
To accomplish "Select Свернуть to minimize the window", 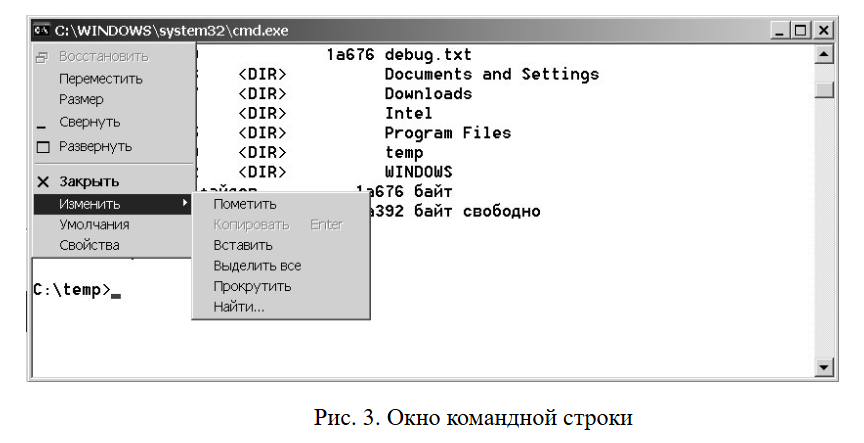I will tap(89, 122).
